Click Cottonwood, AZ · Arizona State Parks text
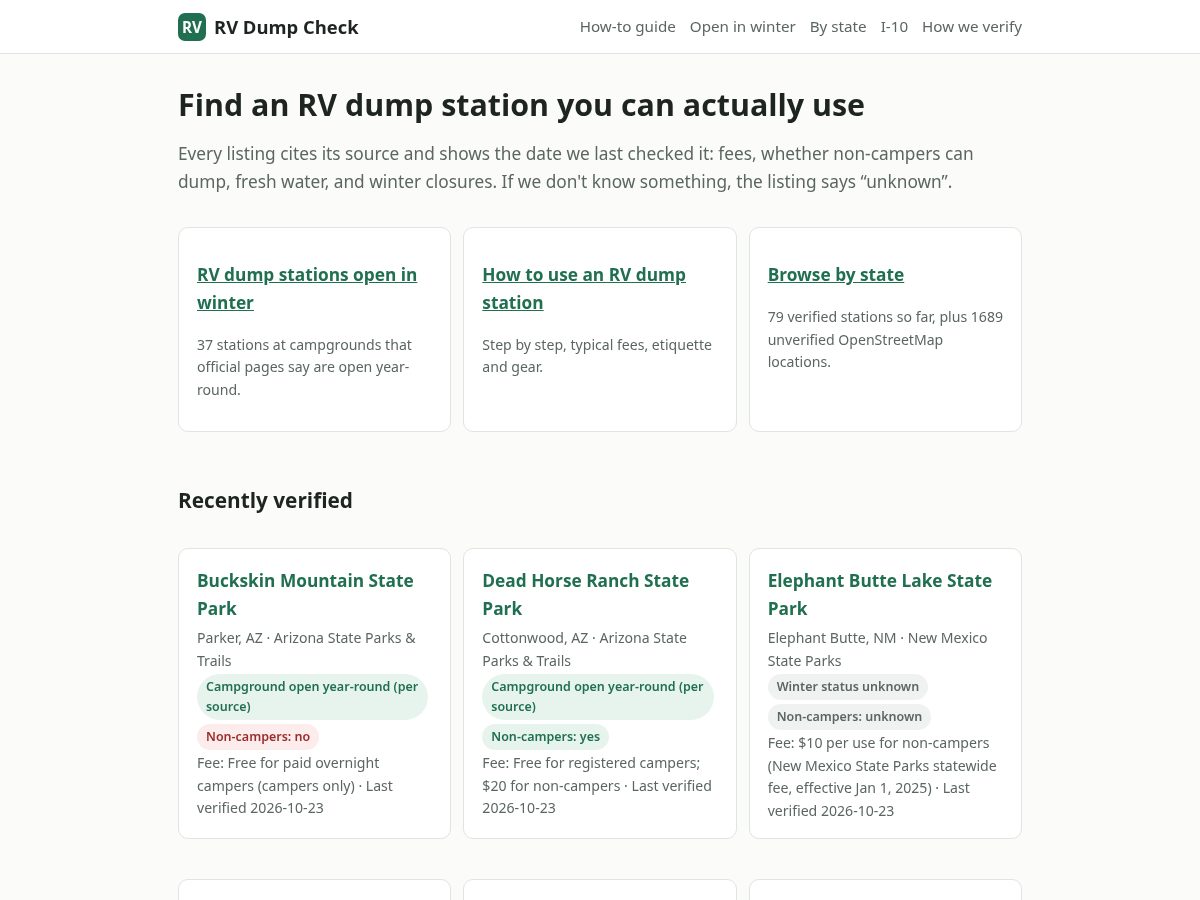The width and height of the screenshot is (1200, 900). (x=584, y=649)
